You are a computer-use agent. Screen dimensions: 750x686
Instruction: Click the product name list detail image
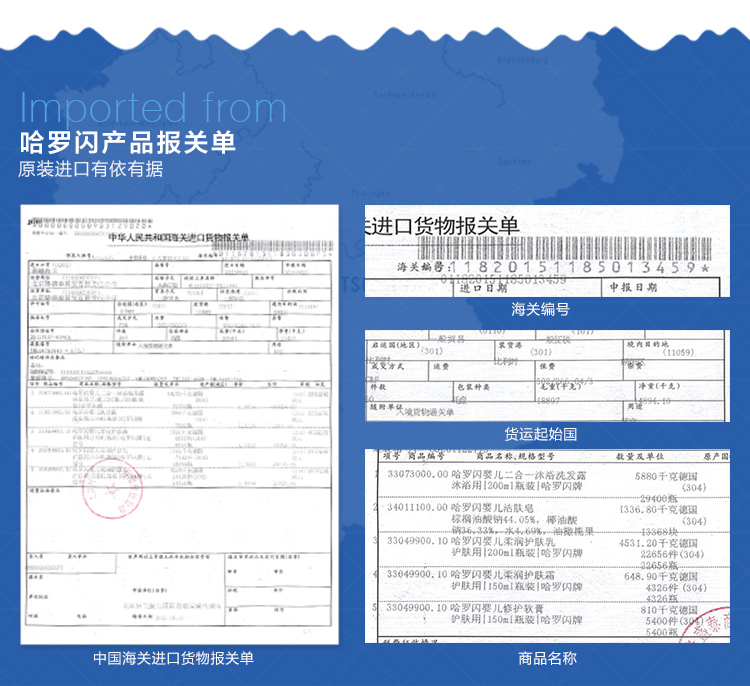click(x=547, y=546)
